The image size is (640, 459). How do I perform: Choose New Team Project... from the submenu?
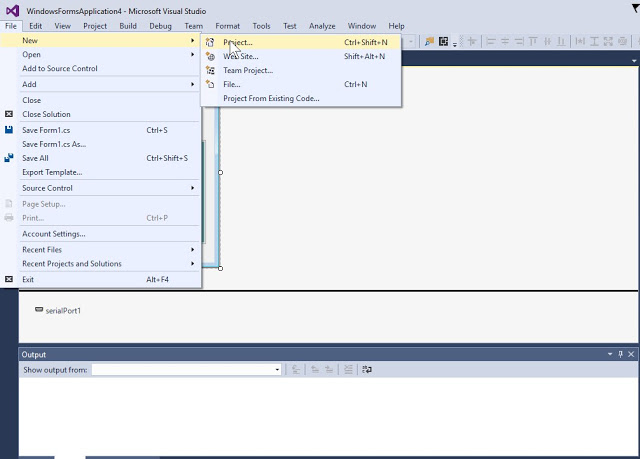[301, 70]
